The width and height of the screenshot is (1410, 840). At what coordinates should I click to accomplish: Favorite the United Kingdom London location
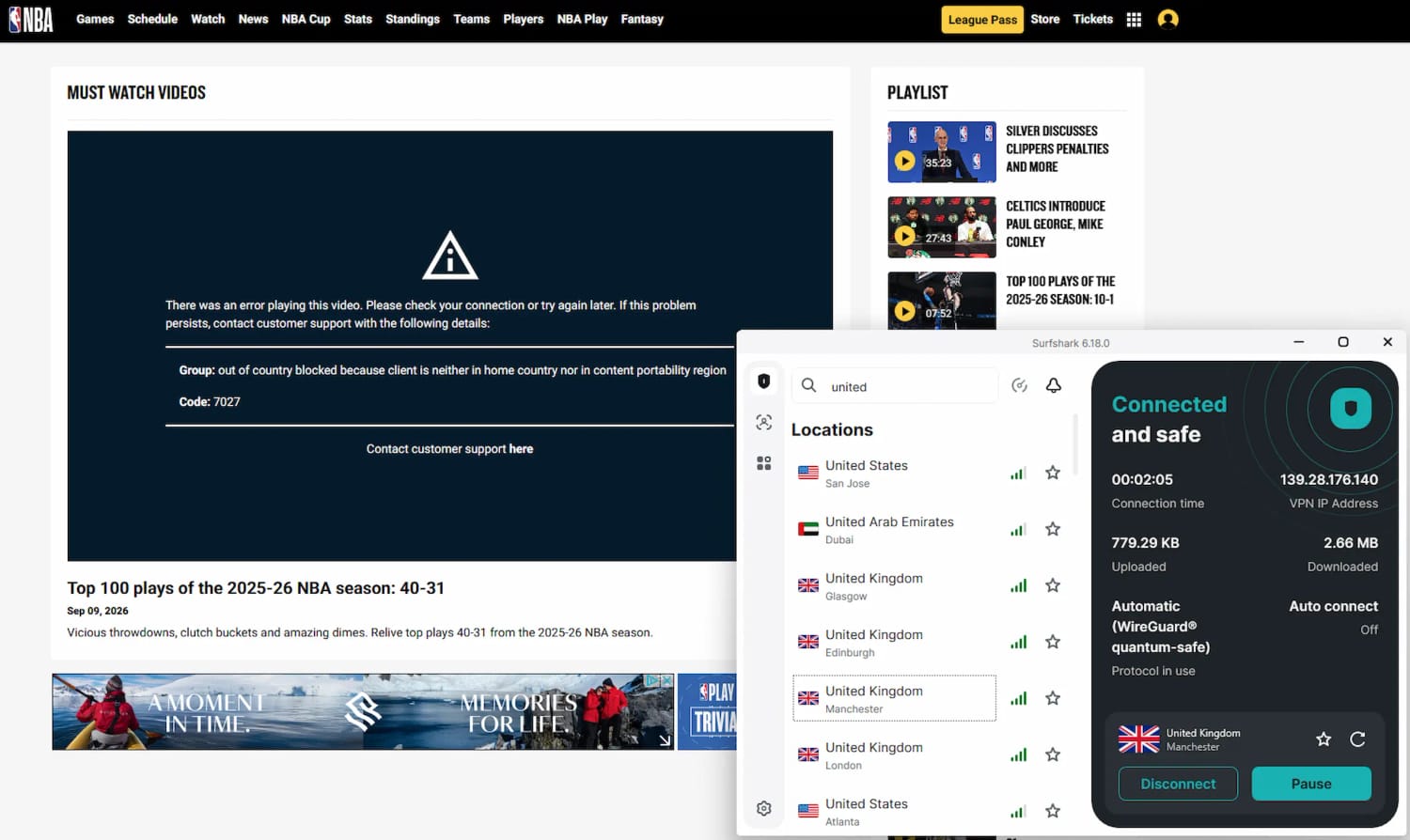coord(1053,754)
